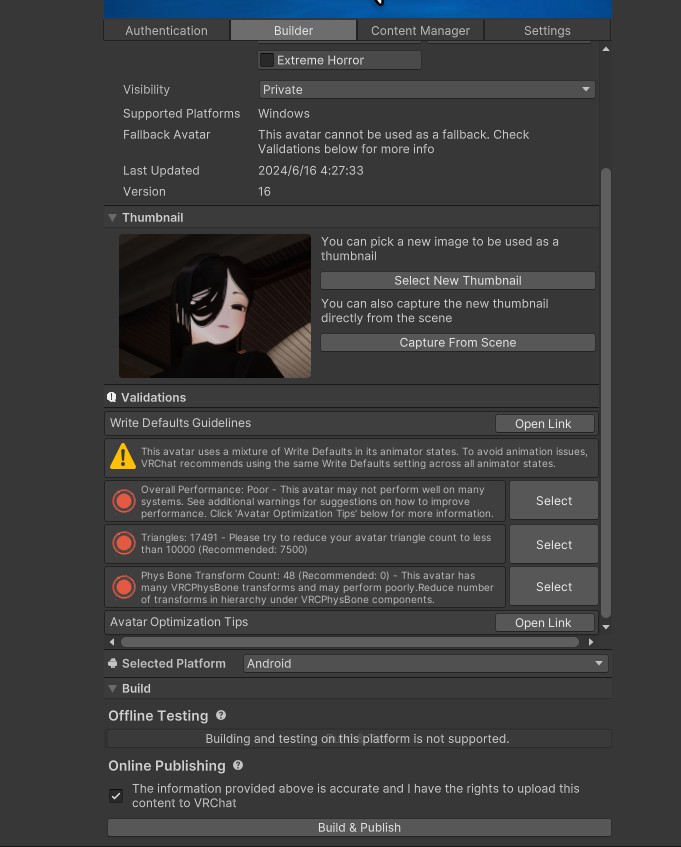This screenshot has width=681, height=847.
Task: Switch to the Content Manager tab
Action: point(420,31)
